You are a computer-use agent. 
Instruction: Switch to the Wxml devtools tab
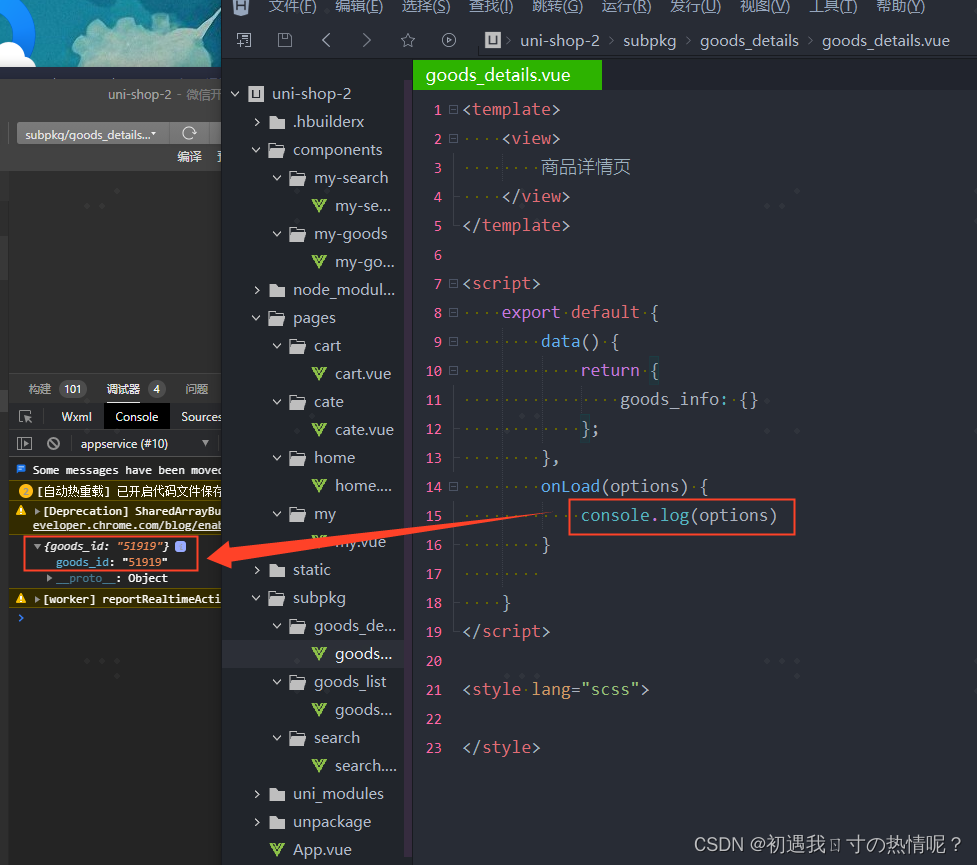click(x=77, y=417)
